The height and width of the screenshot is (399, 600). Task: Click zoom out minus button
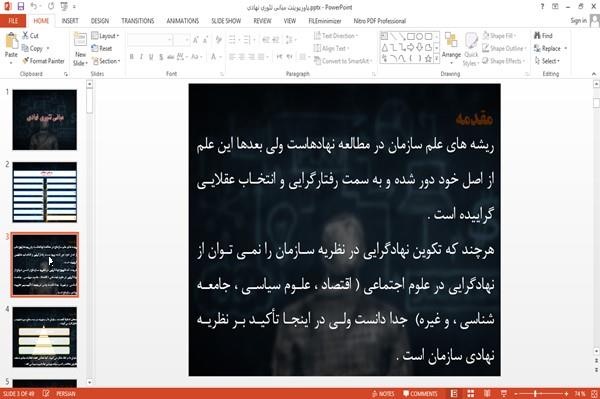click(x=516, y=394)
